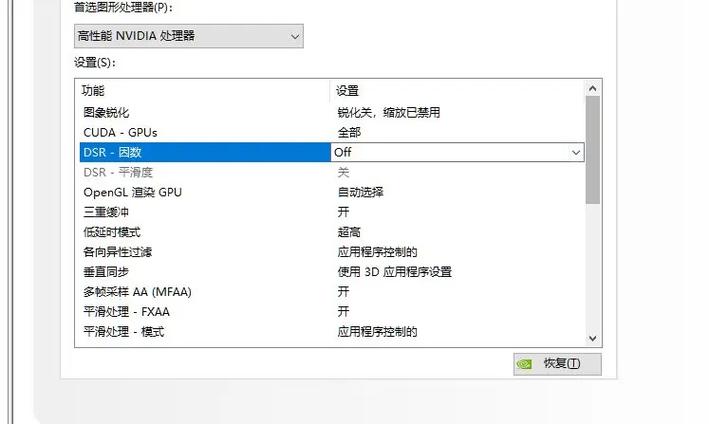Image resolution: width=709 pixels, height=424 pixels.
Task: Choose the 低延时模式 row
Action: pos(112,232)
